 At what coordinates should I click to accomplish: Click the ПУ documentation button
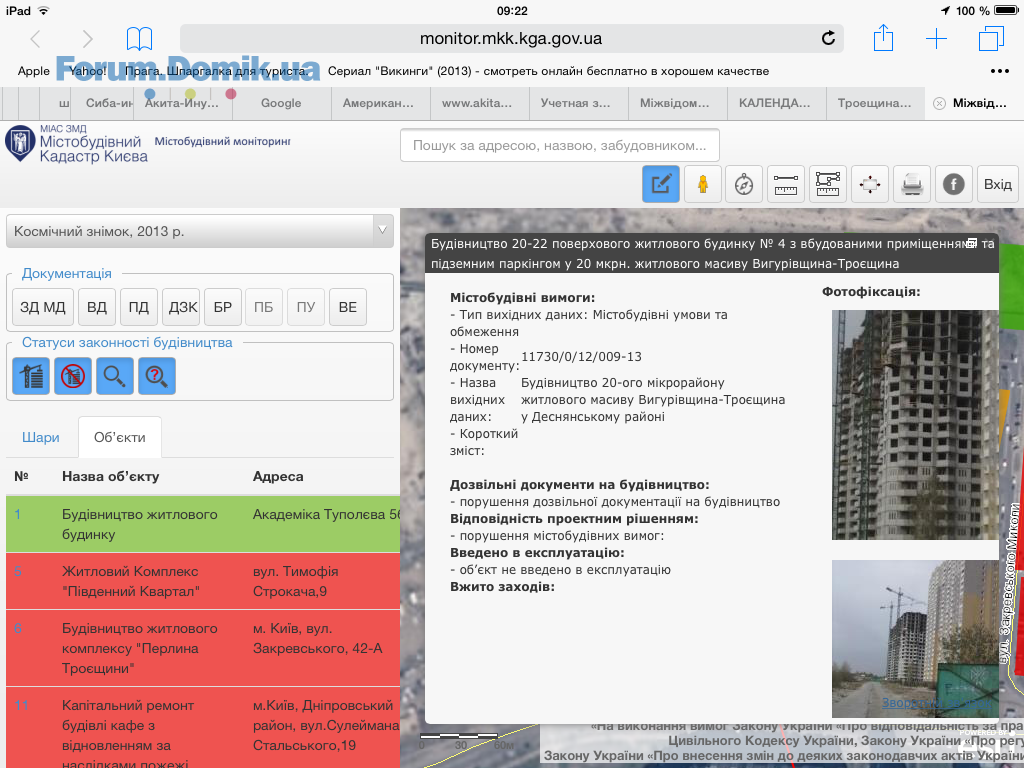tap(306, 307)
